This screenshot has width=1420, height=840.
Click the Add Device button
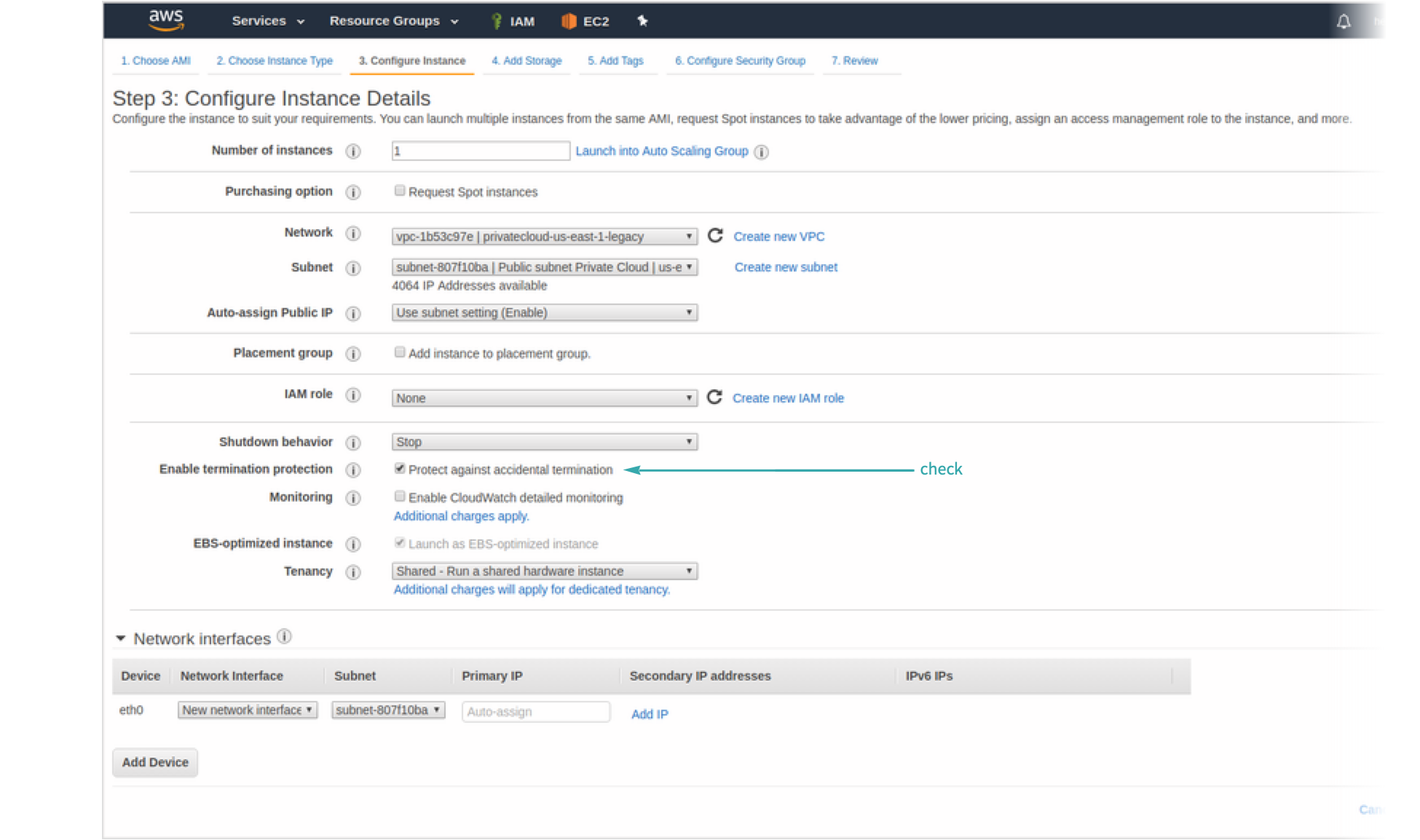155,762
